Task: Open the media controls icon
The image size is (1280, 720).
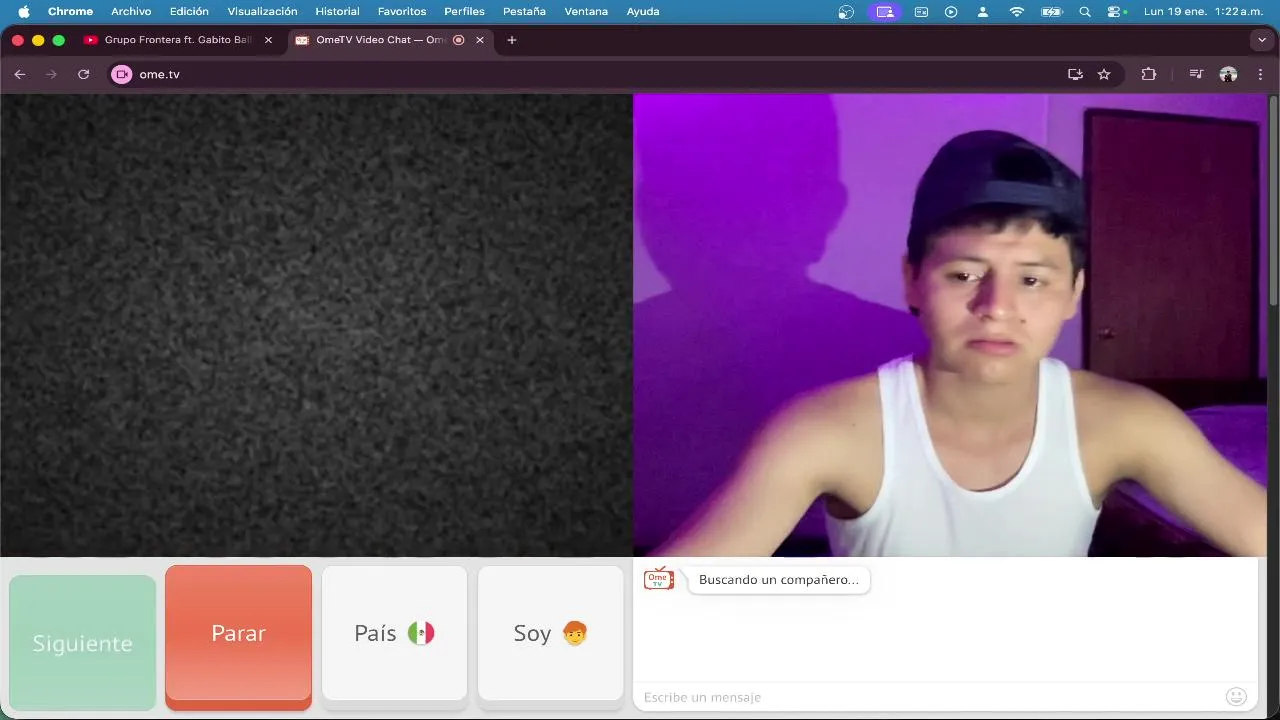Action: [1196, 74]
